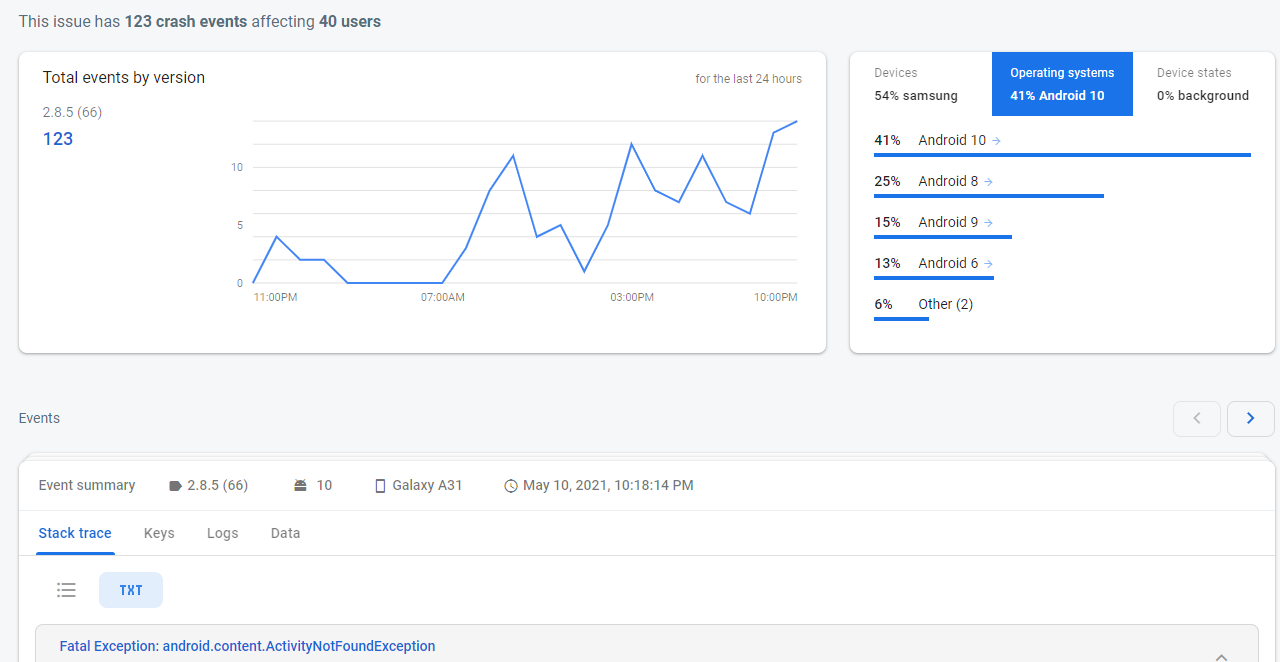
Task: Click the Event summary label
Action: pyautogui.click(x=87, y=485)
